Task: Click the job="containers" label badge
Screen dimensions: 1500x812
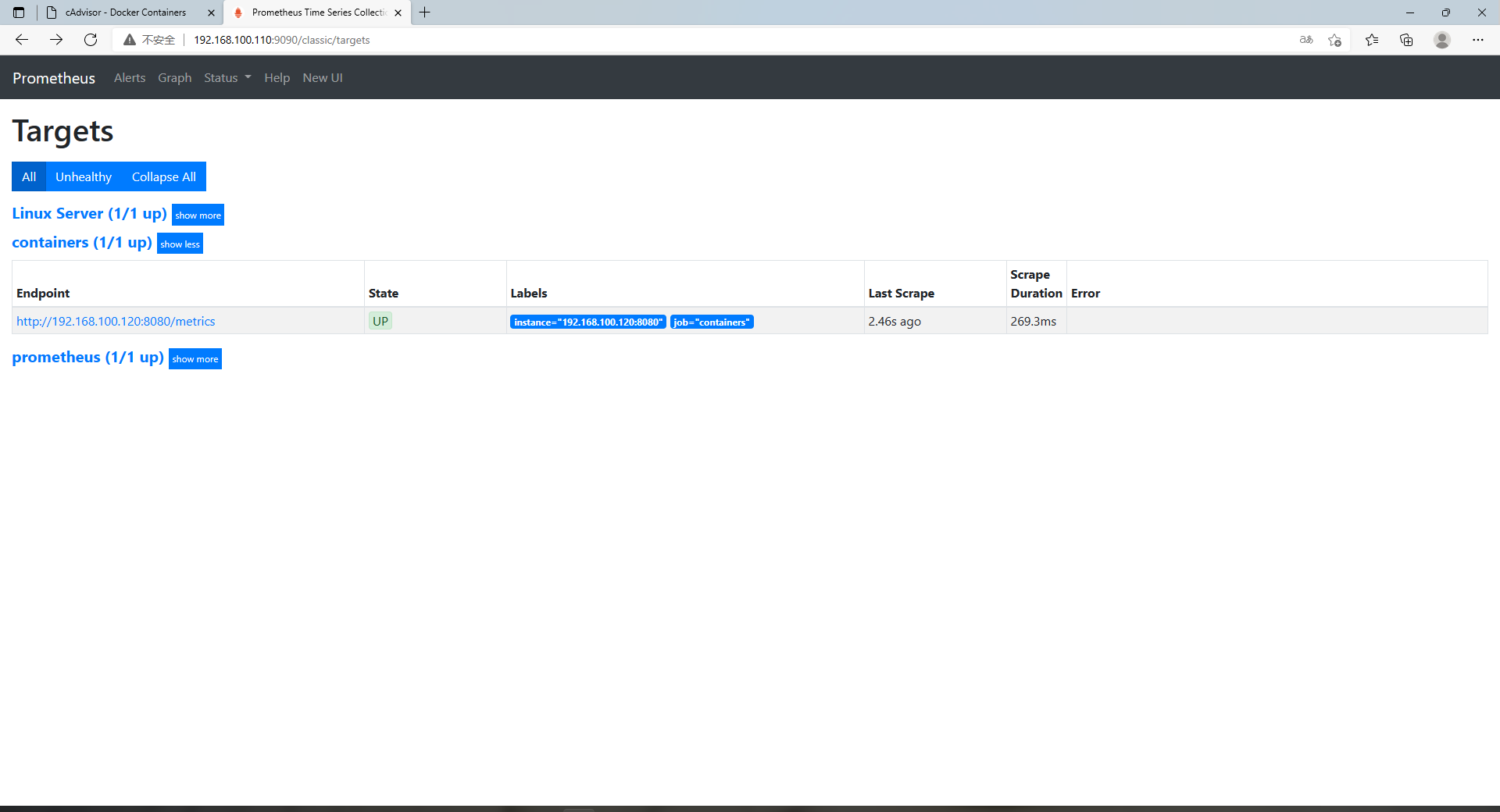Action: (712, 322)
